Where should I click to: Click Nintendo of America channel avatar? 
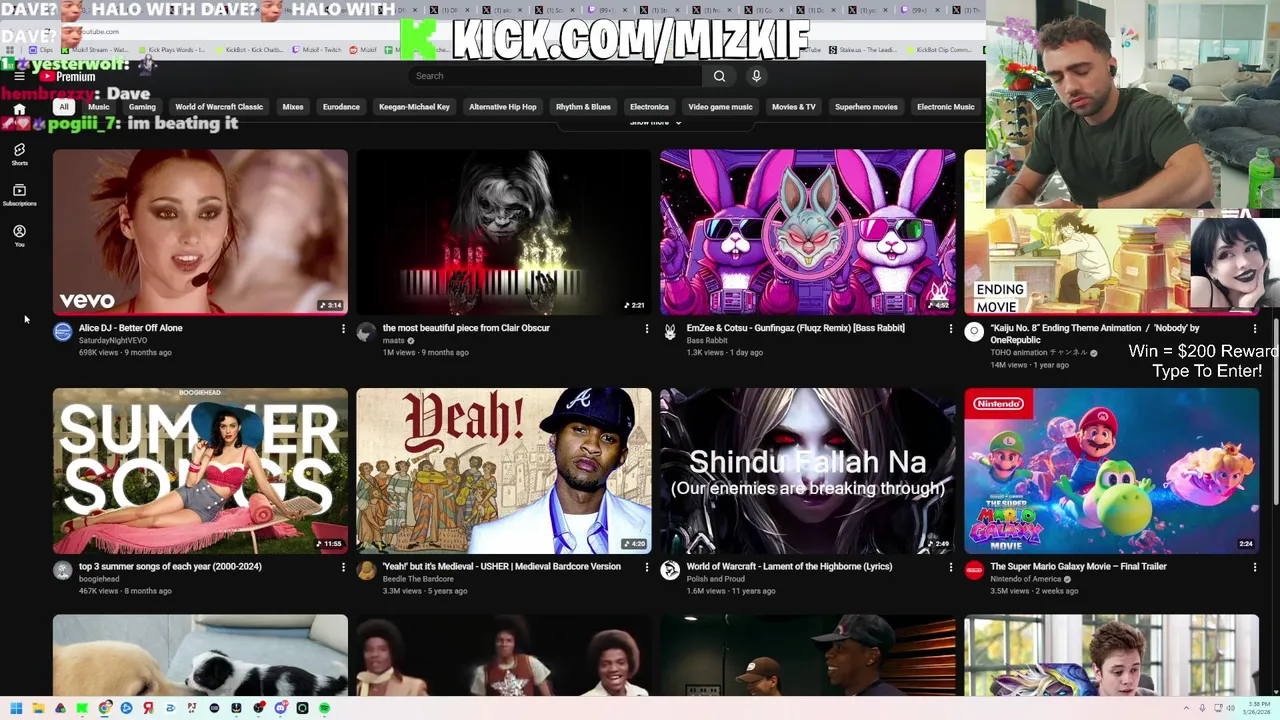point(974,570)
